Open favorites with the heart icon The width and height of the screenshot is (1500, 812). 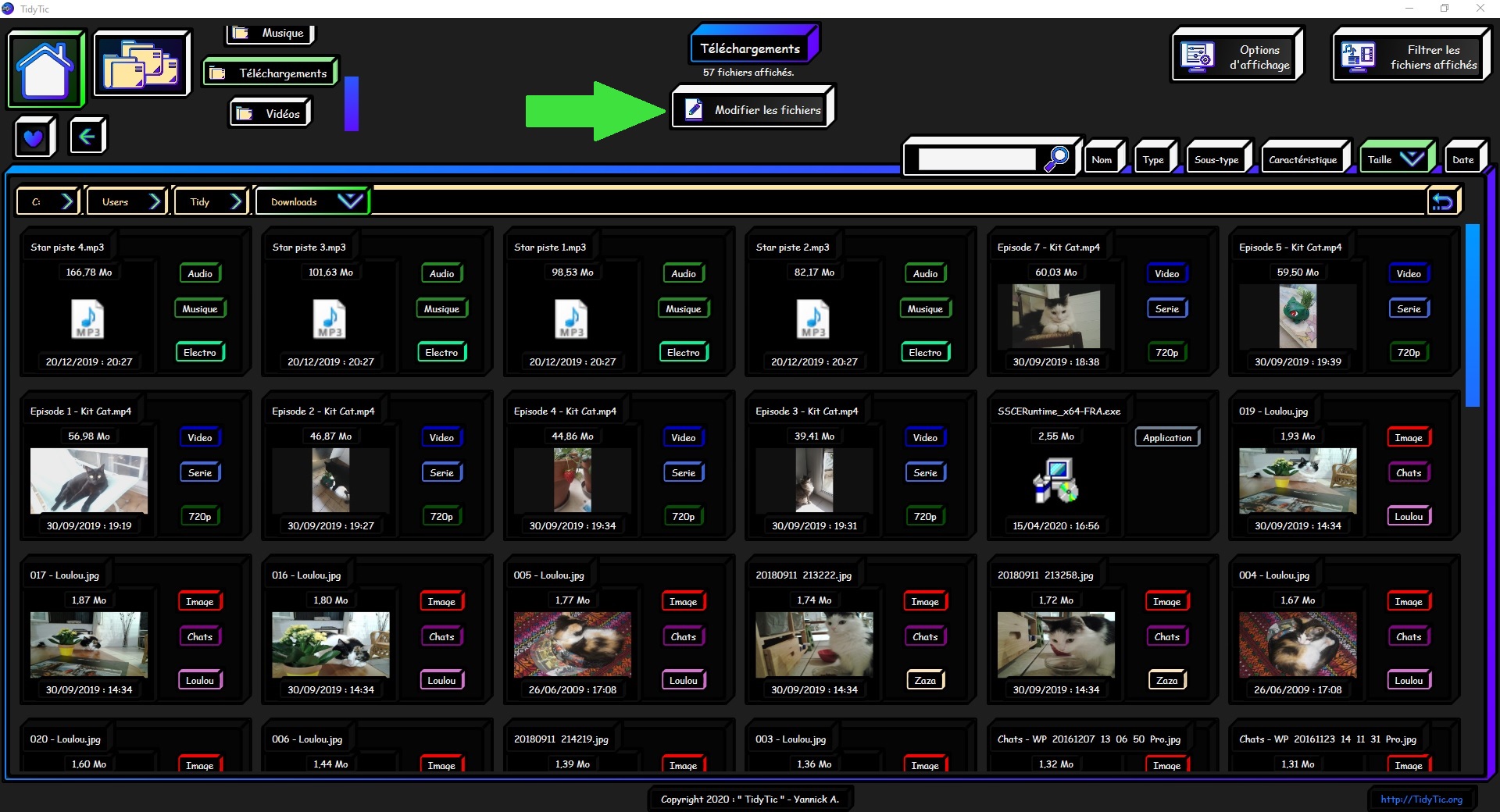(34, 137)
